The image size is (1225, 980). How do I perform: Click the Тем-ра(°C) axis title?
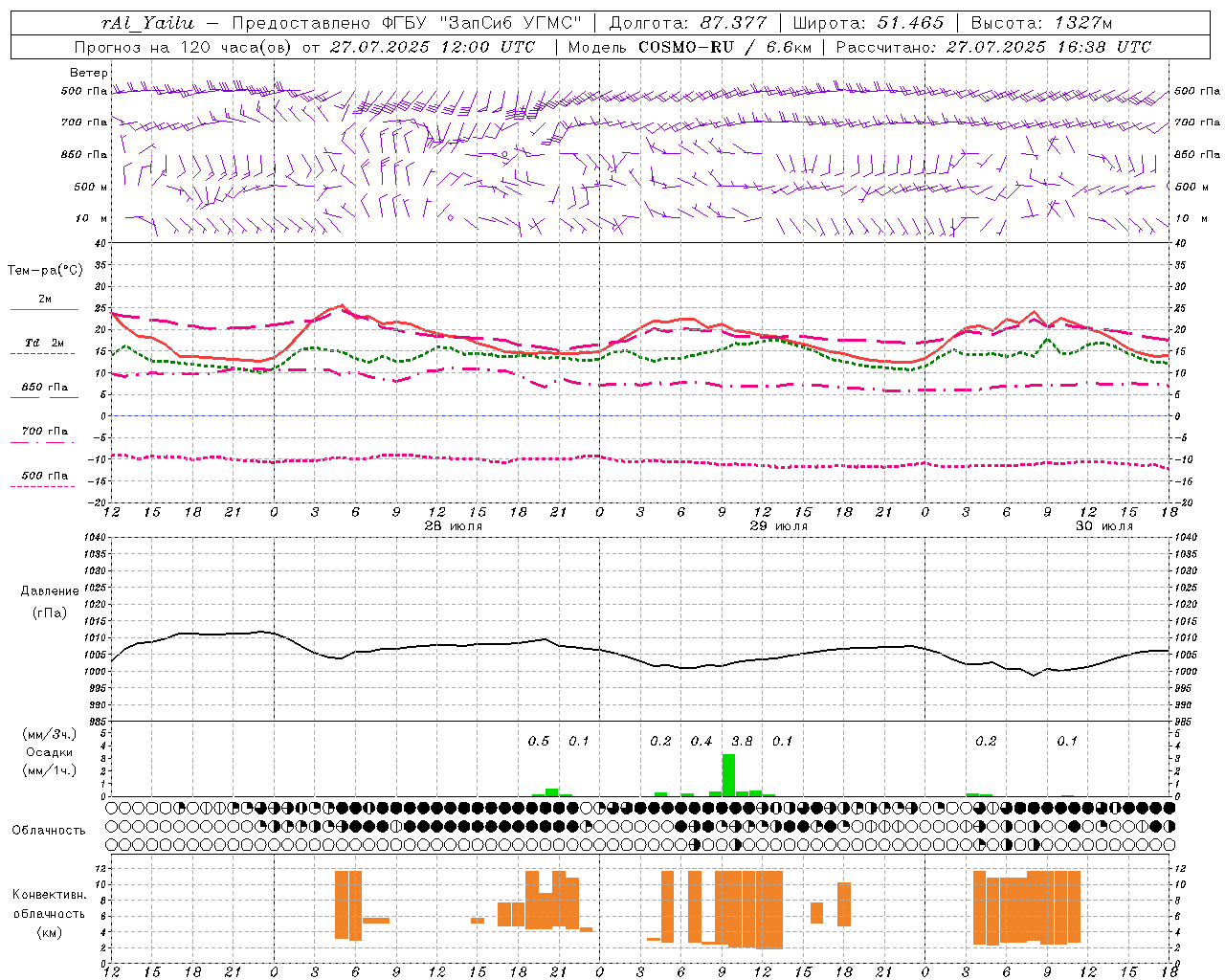tap(45, 271)
